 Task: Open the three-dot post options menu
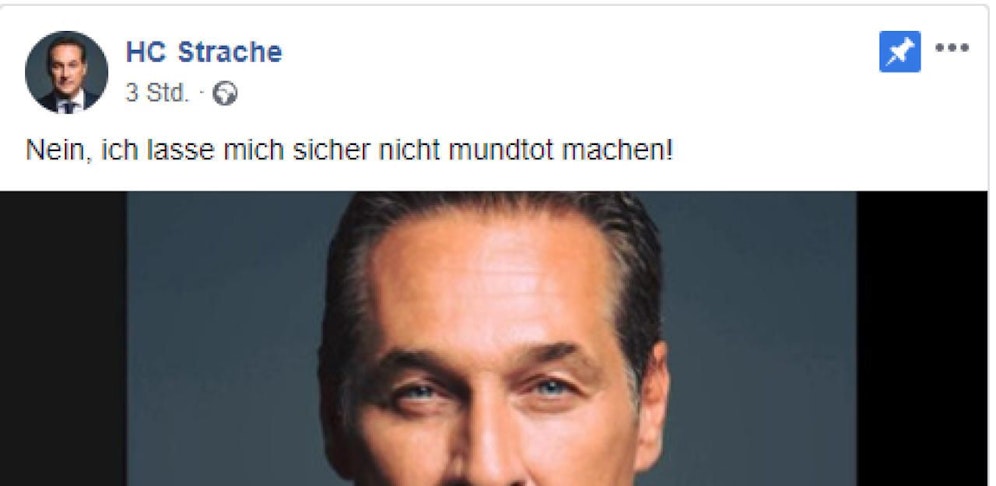pyautogui.click(x=952, y=48)
